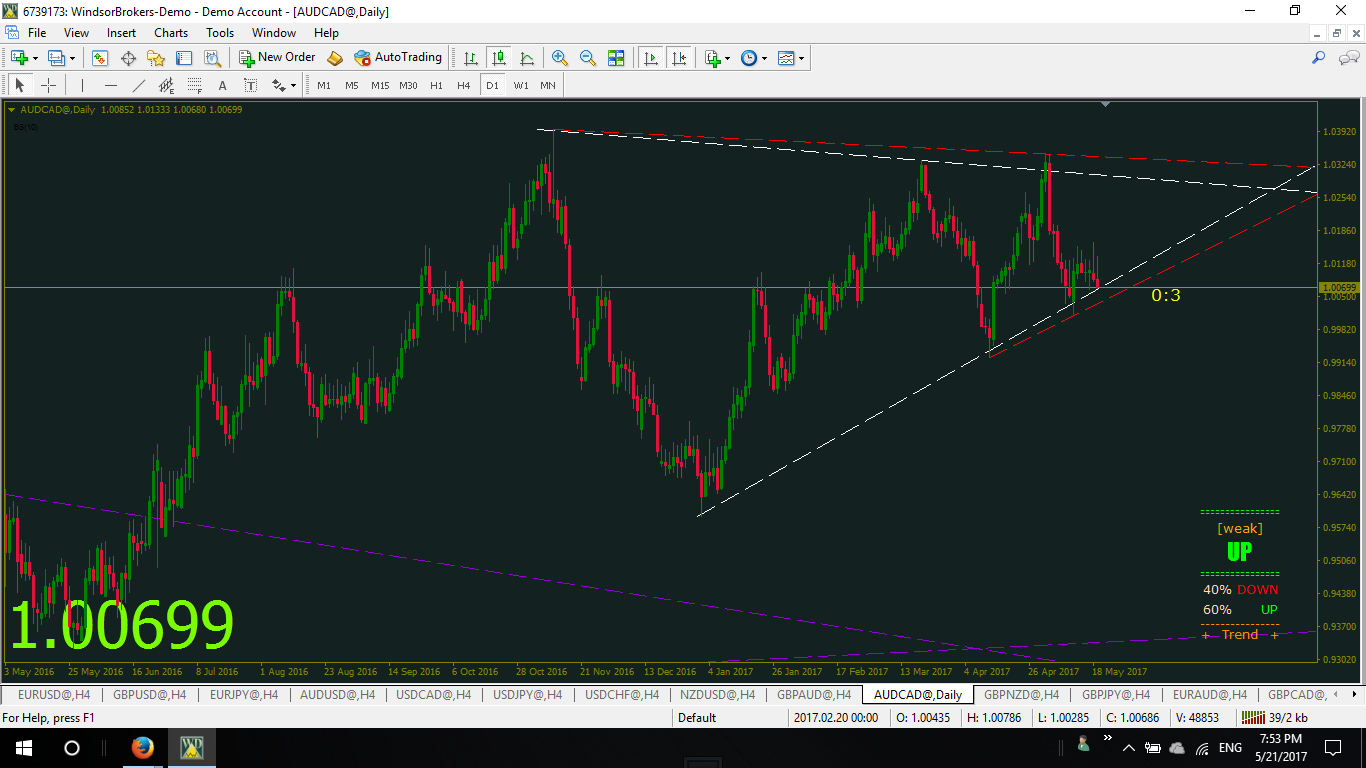
Task: Zoom in on the chart
Action: click(x=560, y=58)
